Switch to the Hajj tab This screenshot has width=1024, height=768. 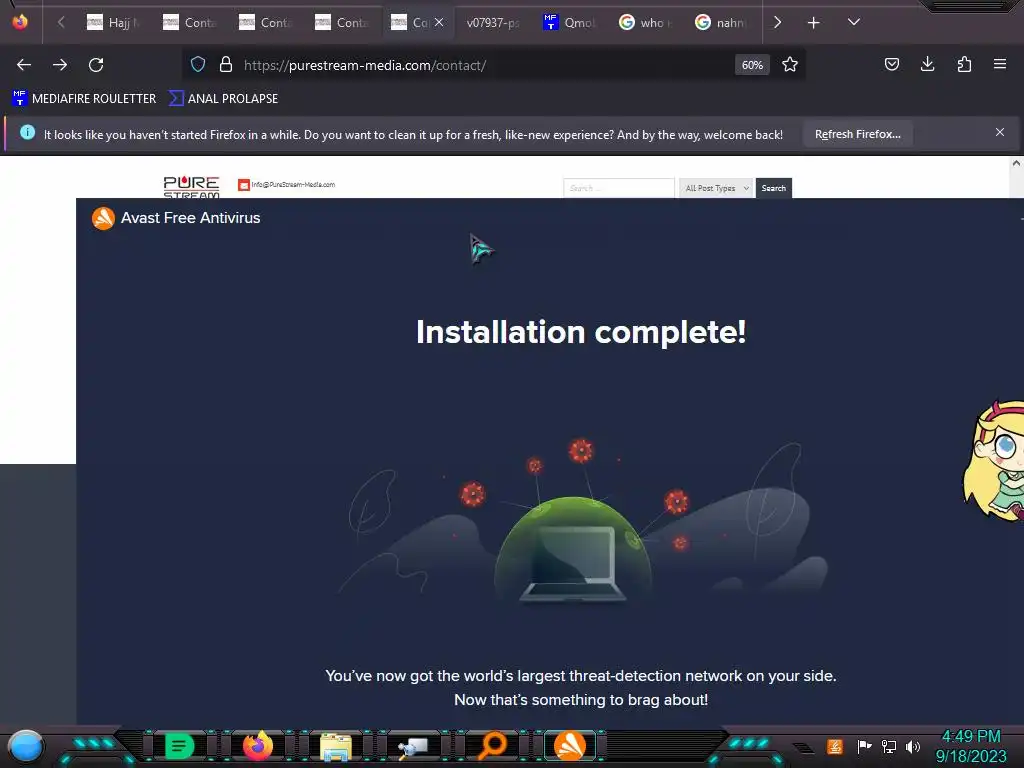(114, 23)
